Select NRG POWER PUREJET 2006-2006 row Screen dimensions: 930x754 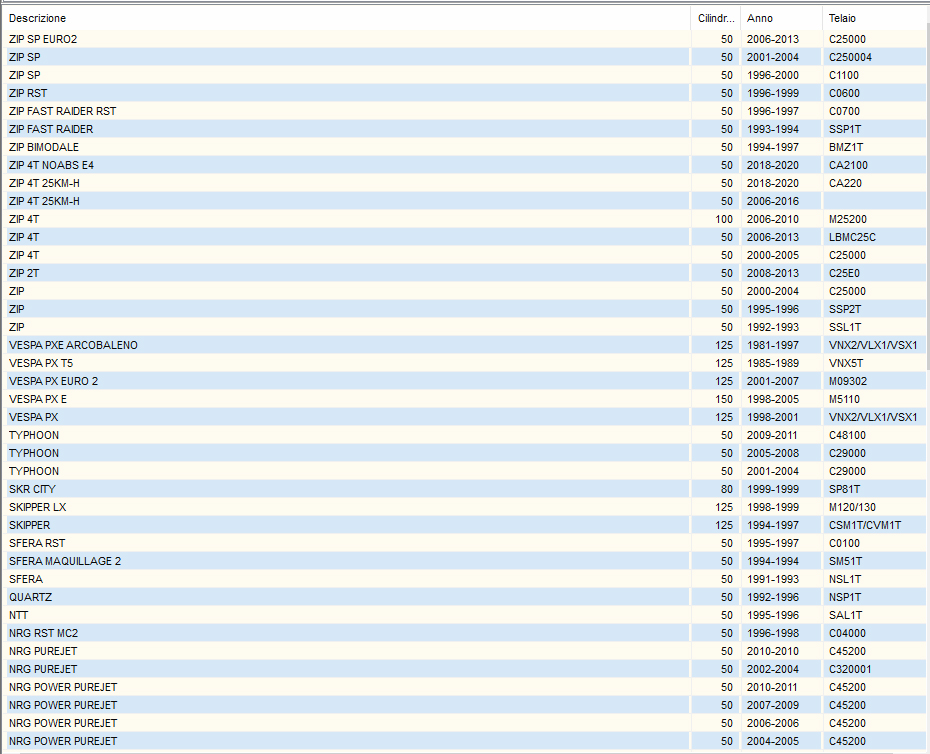464,723
